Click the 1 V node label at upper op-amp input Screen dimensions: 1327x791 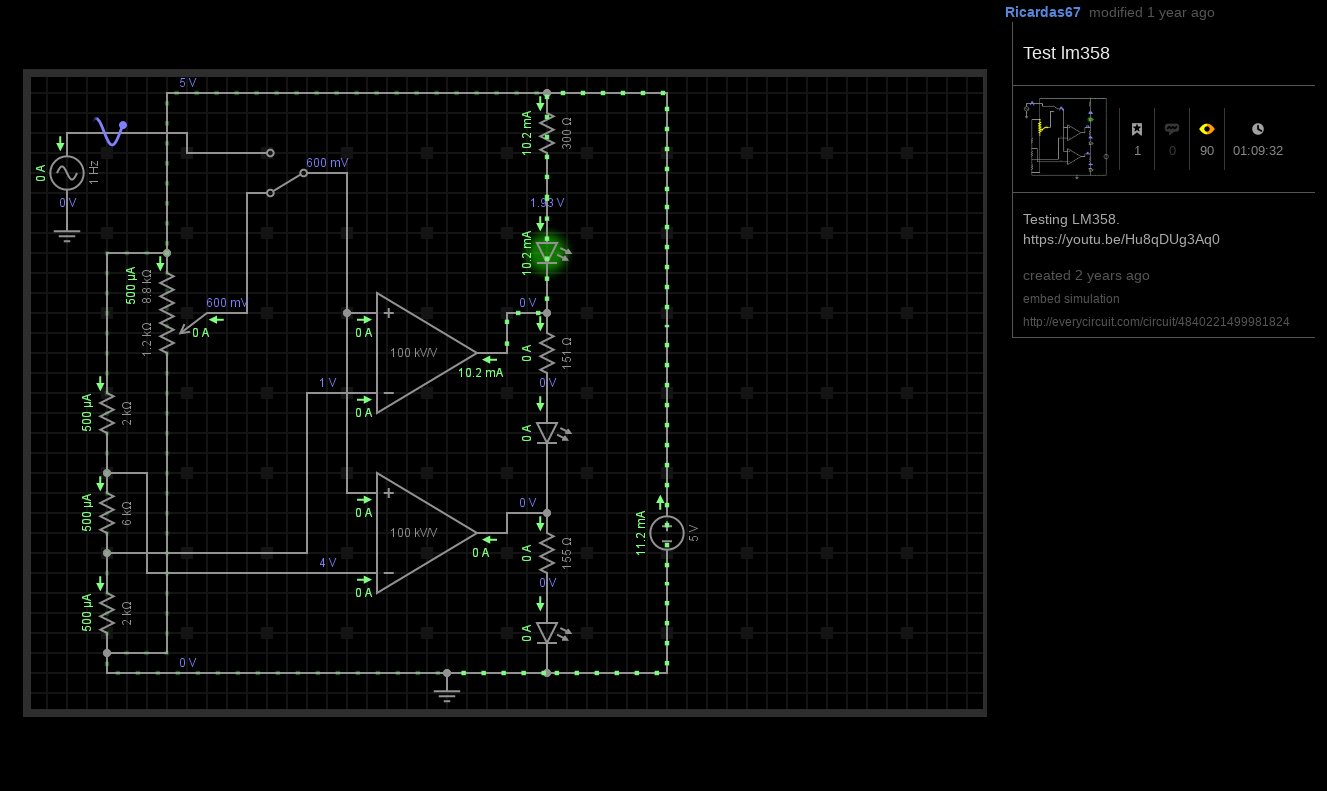point(328,383)
